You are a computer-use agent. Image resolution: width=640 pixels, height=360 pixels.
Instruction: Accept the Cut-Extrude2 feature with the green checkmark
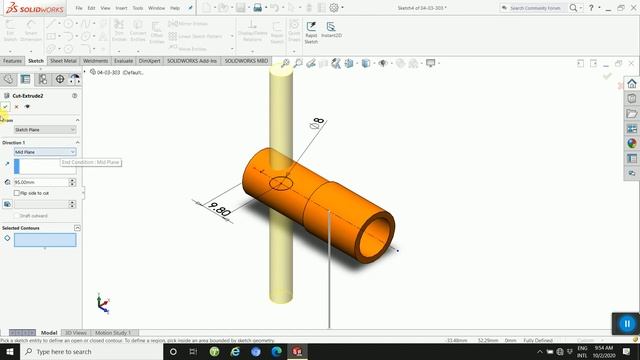[5, 107]
